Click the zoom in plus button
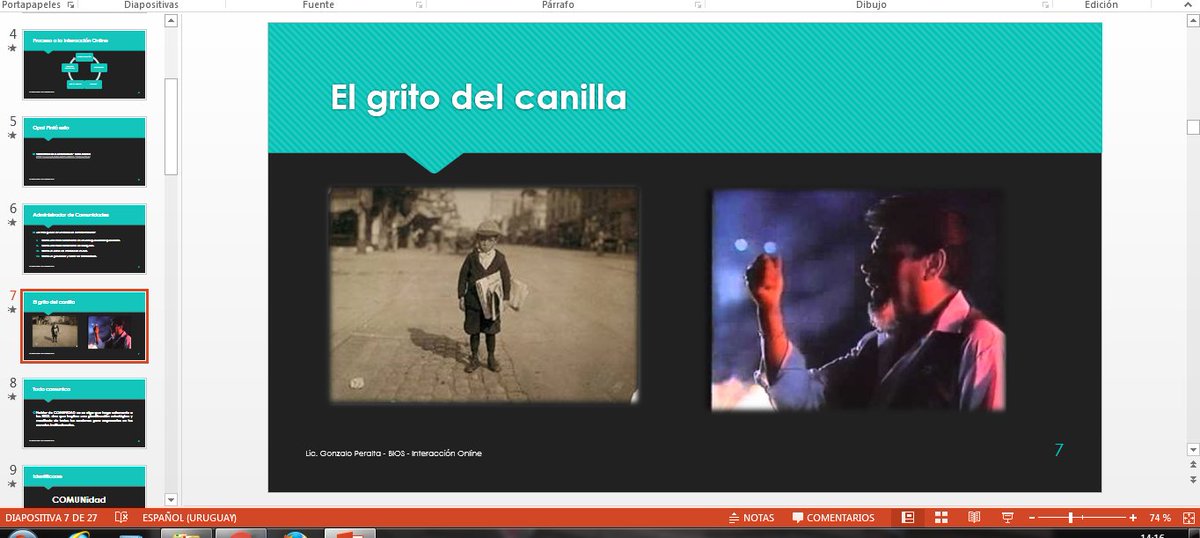The height and width of the screenshot is (538, 1200). [1133, 518]
